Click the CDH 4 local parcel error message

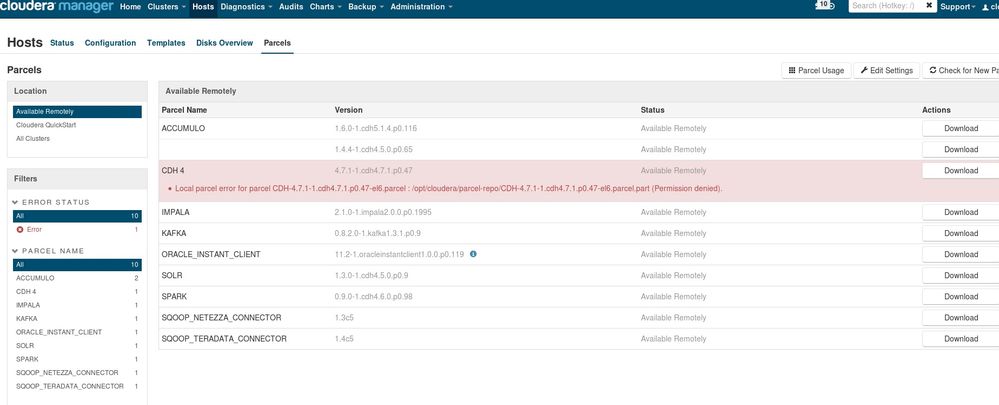448,189
